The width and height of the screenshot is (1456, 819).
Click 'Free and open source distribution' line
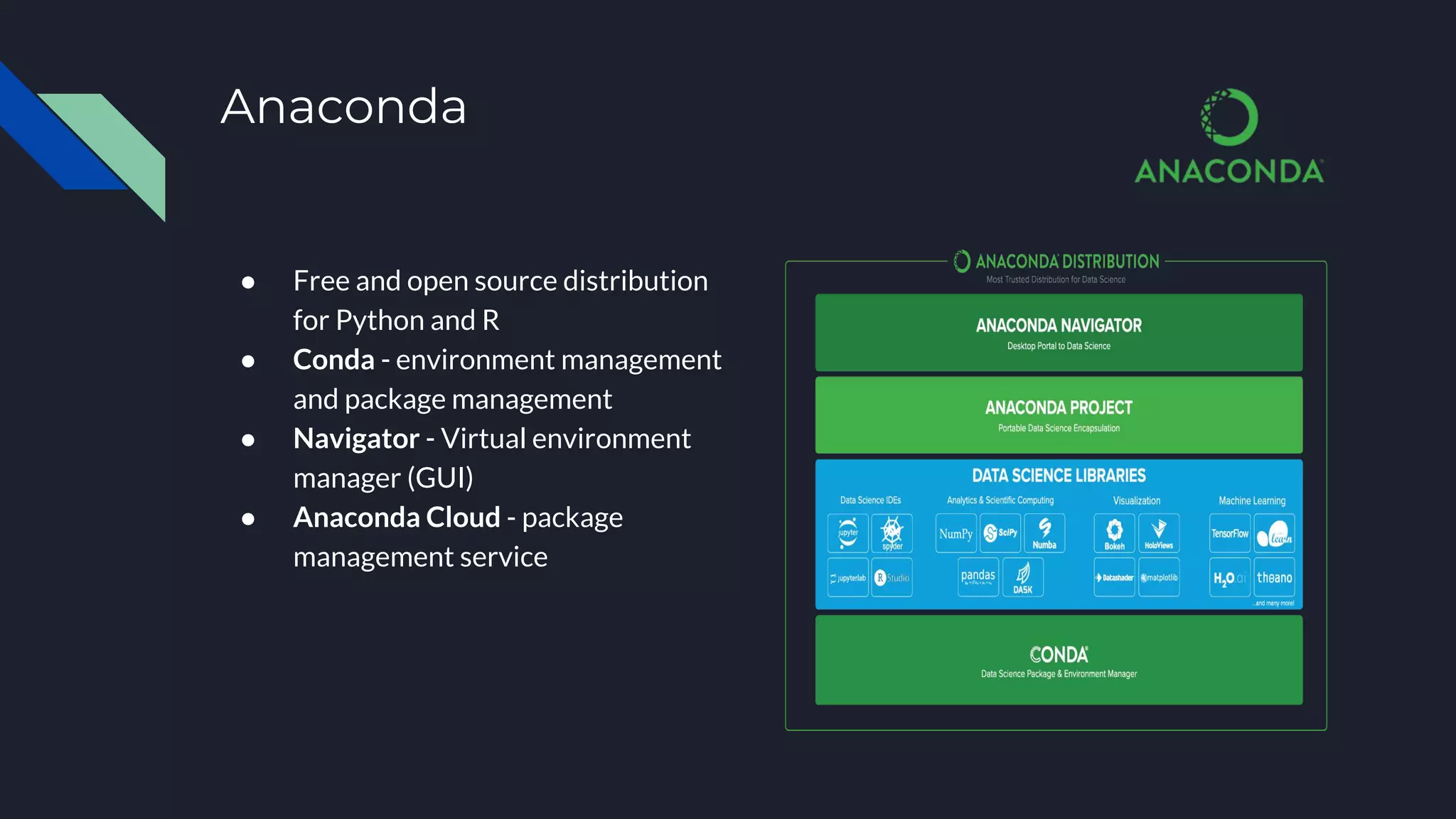pos(500,282)
